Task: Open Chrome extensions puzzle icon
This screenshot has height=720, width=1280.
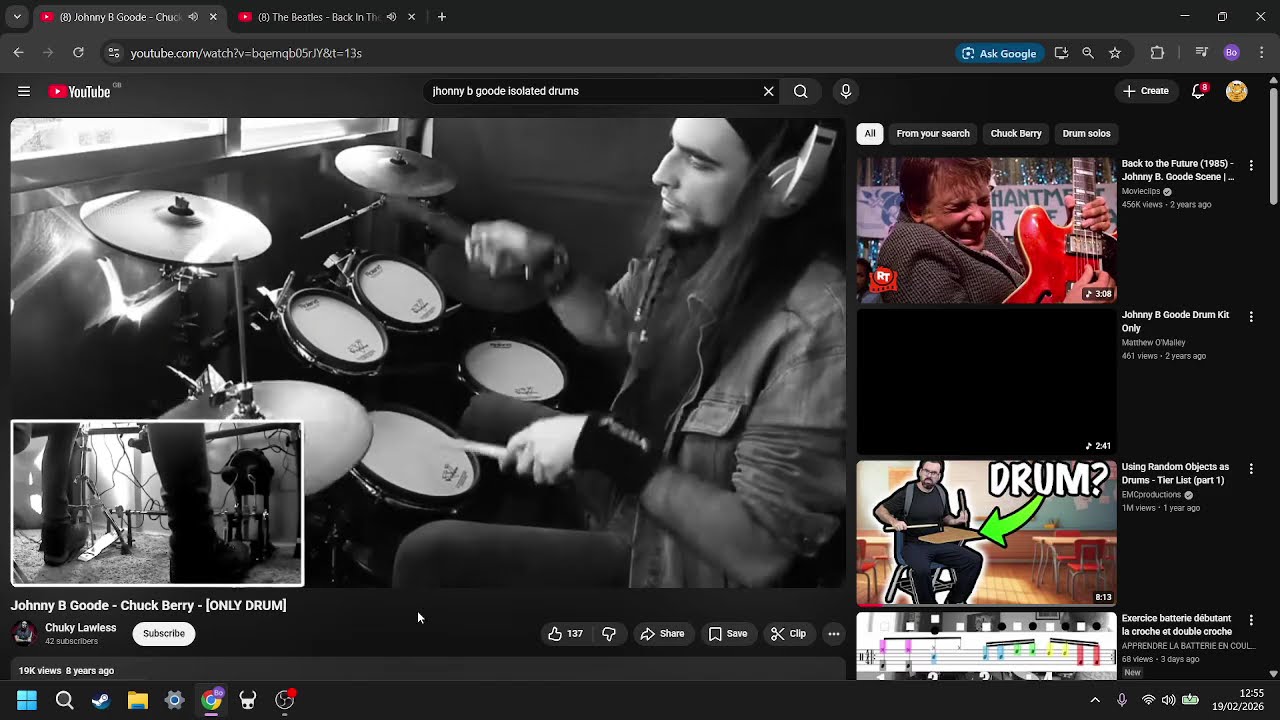Action: (x=1158, y=53)
